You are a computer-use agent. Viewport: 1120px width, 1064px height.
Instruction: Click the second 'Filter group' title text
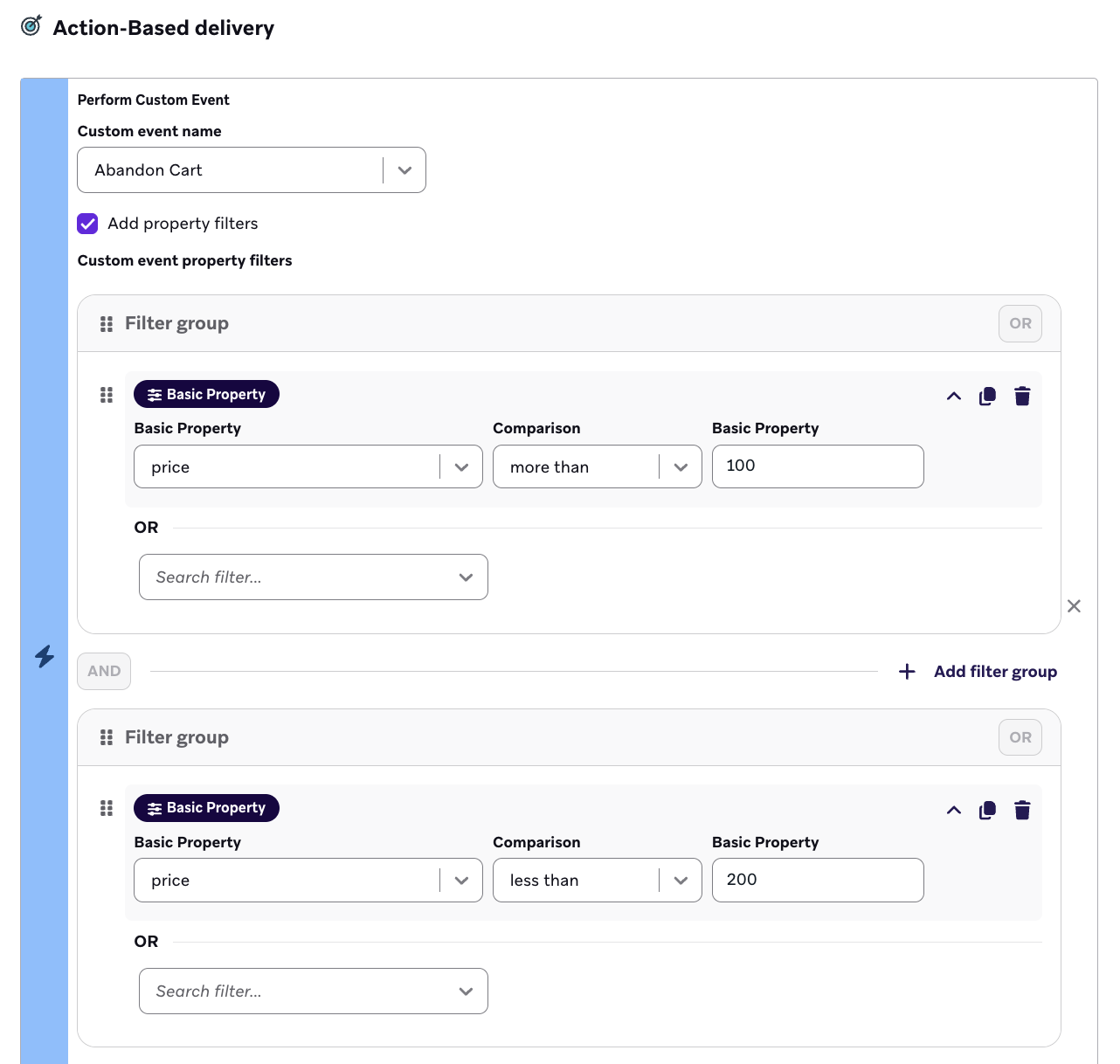[176, 737]
